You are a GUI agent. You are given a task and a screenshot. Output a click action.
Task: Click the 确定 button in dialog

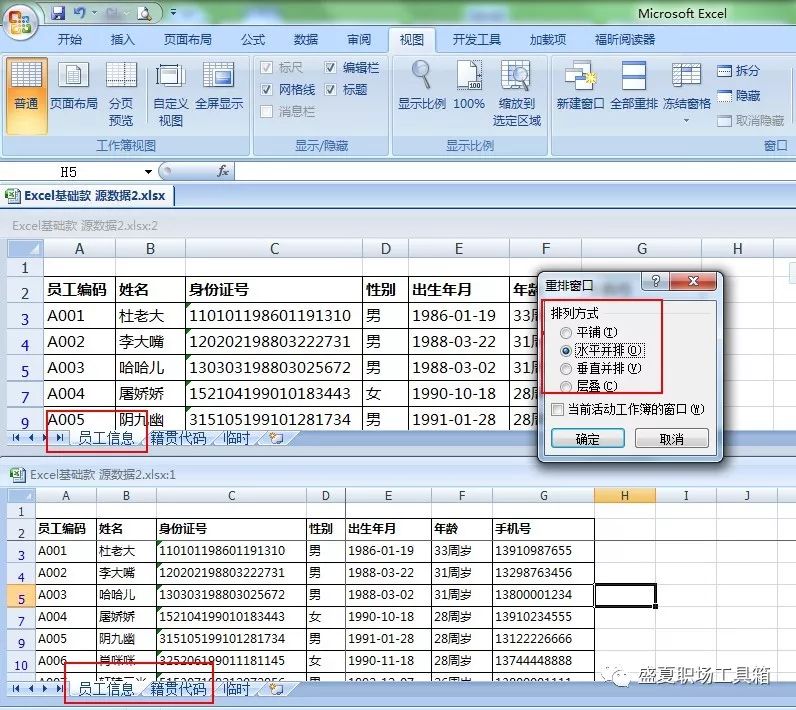(587, 438)
